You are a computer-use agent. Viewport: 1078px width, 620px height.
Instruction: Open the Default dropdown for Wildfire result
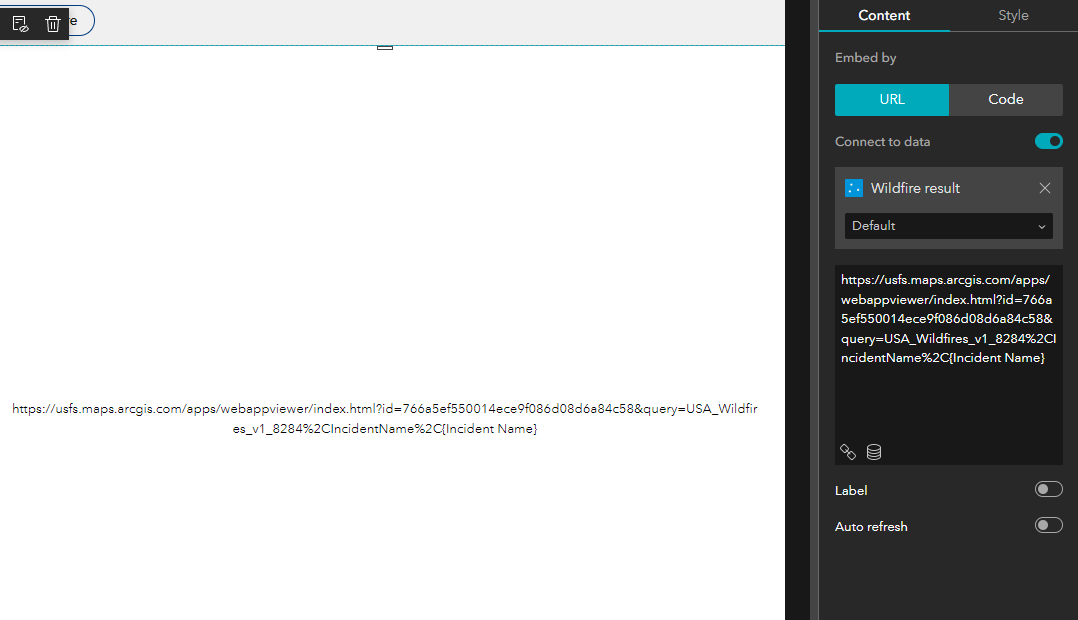pos(948,226)
